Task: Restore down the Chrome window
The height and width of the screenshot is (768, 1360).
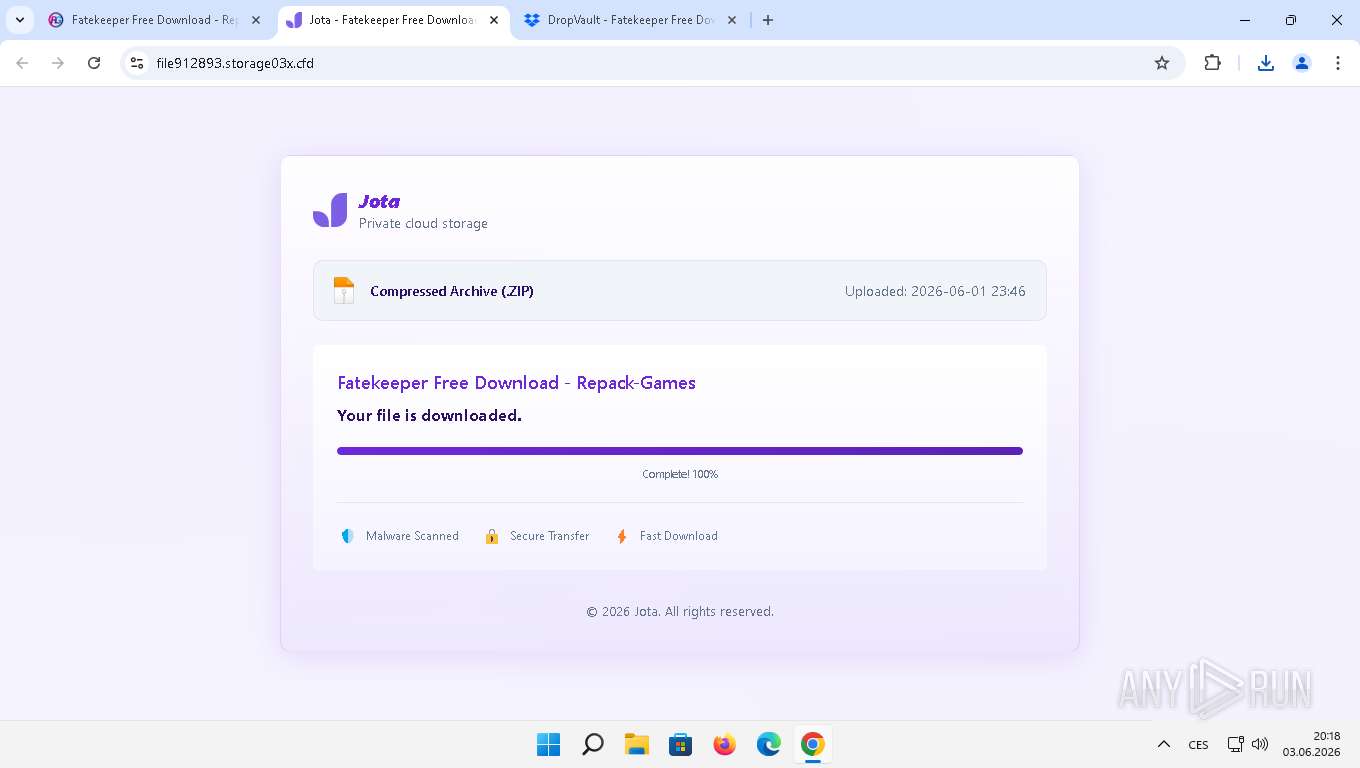Action: [1291, 20]
